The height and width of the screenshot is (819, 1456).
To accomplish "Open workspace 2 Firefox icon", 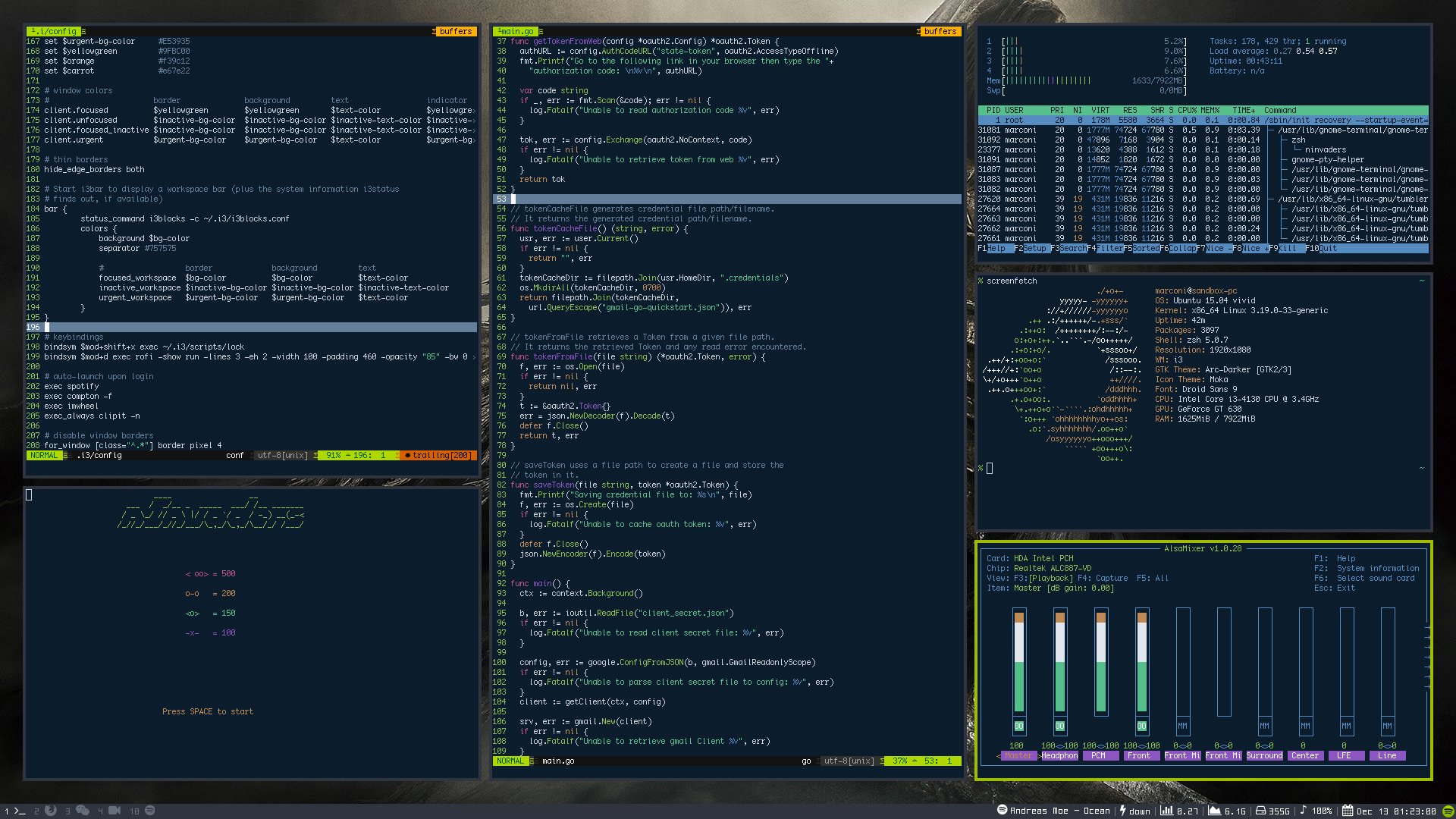I will (x=50, y=811).
